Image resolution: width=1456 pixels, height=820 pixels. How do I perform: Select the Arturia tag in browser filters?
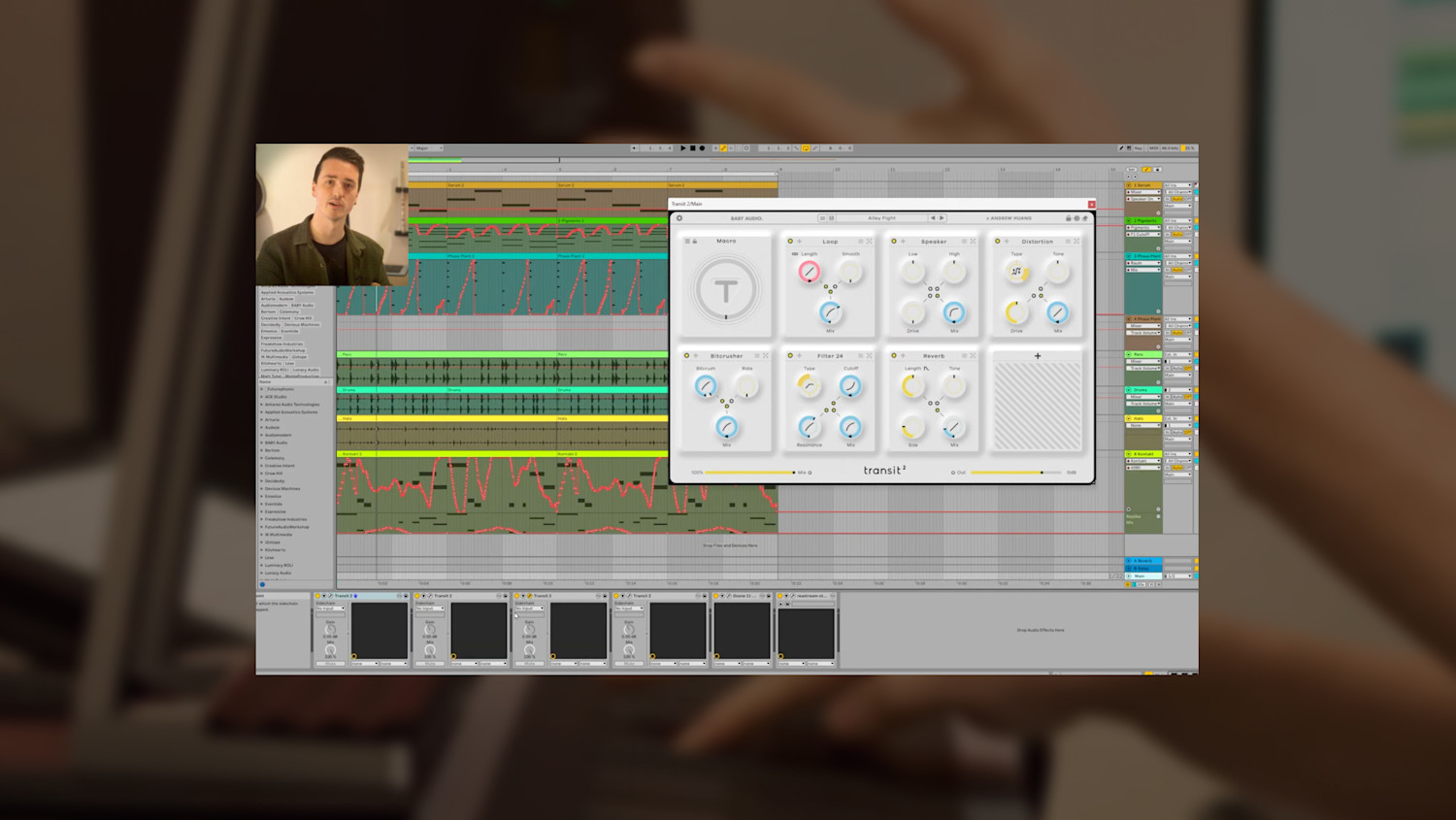tap(268, 299)
